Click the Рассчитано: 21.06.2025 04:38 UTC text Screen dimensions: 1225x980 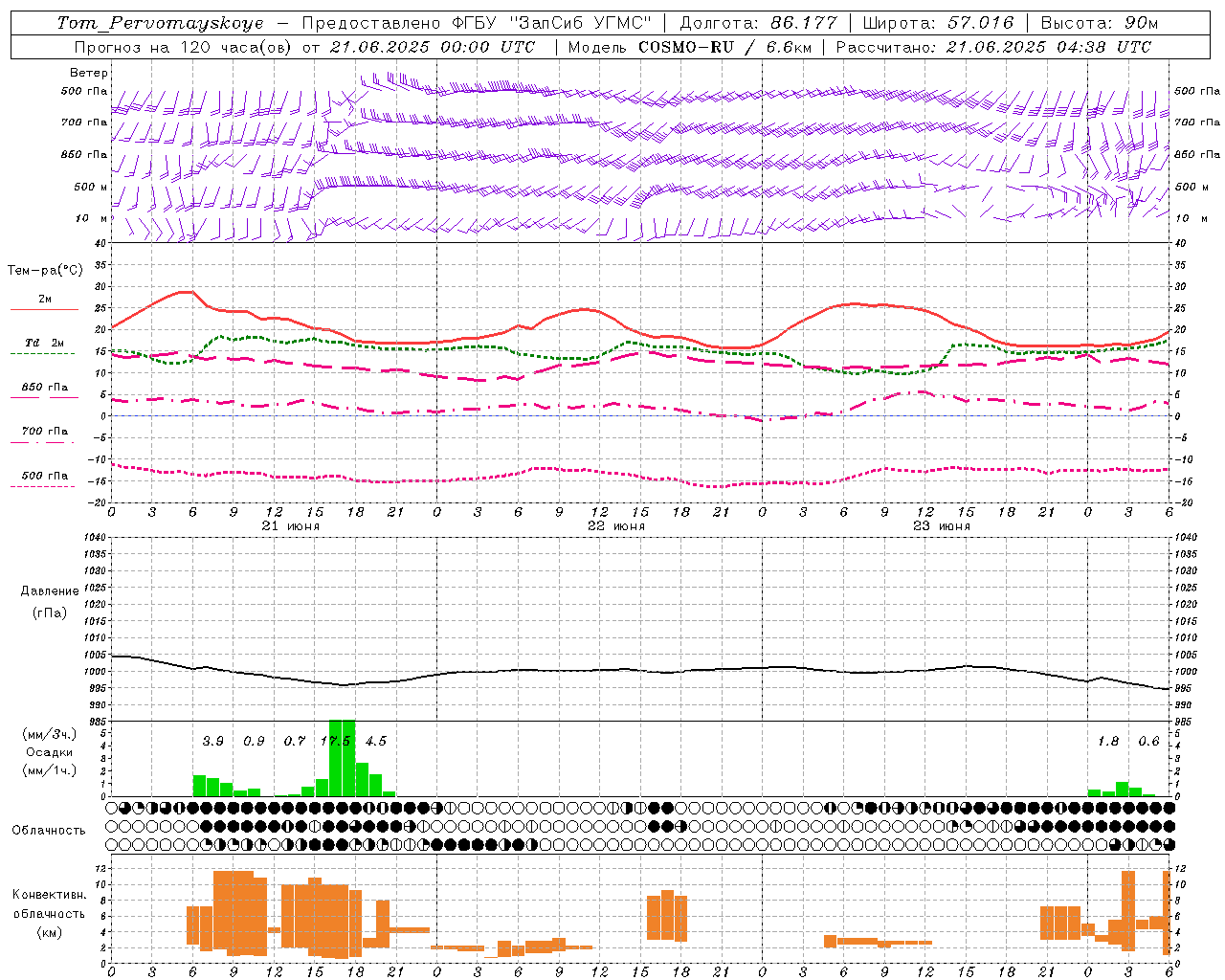tap(993, 47)
